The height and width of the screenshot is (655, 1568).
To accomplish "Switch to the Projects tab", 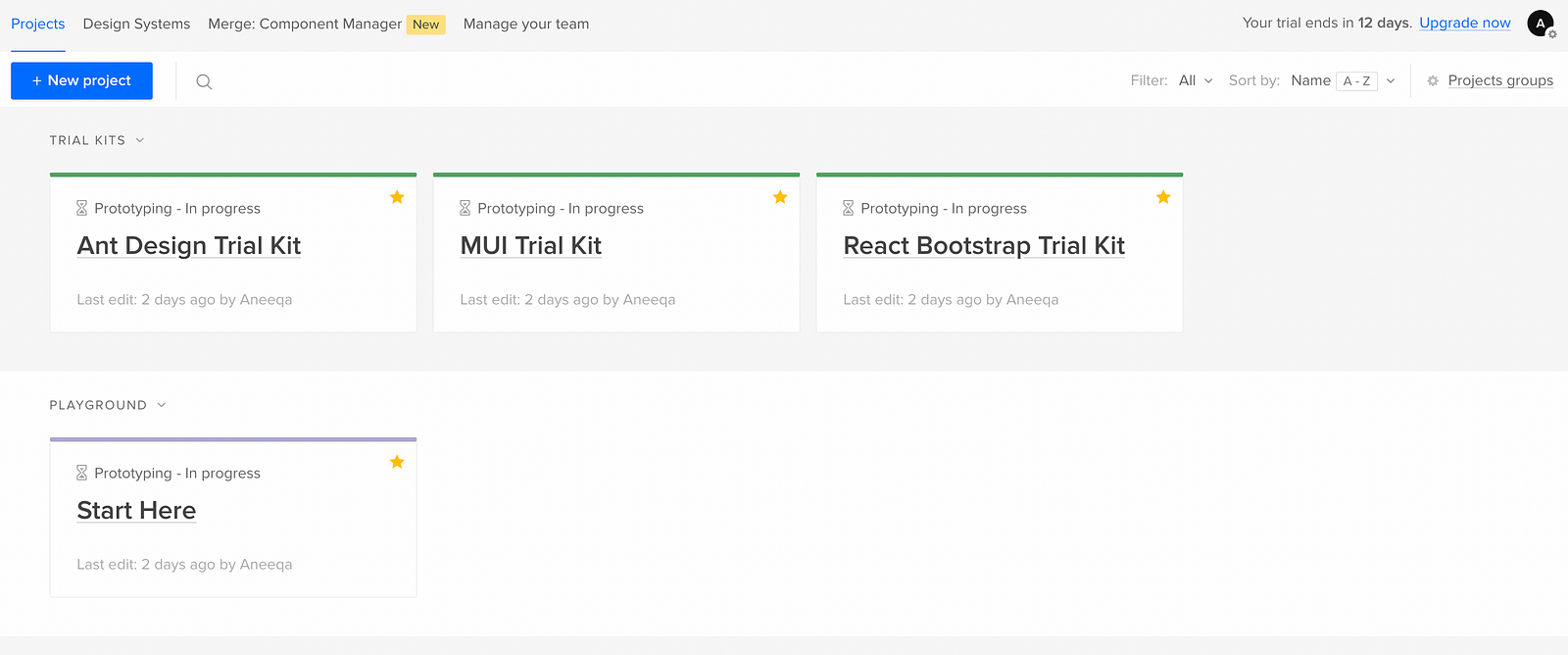I will [x=38, y=24].
